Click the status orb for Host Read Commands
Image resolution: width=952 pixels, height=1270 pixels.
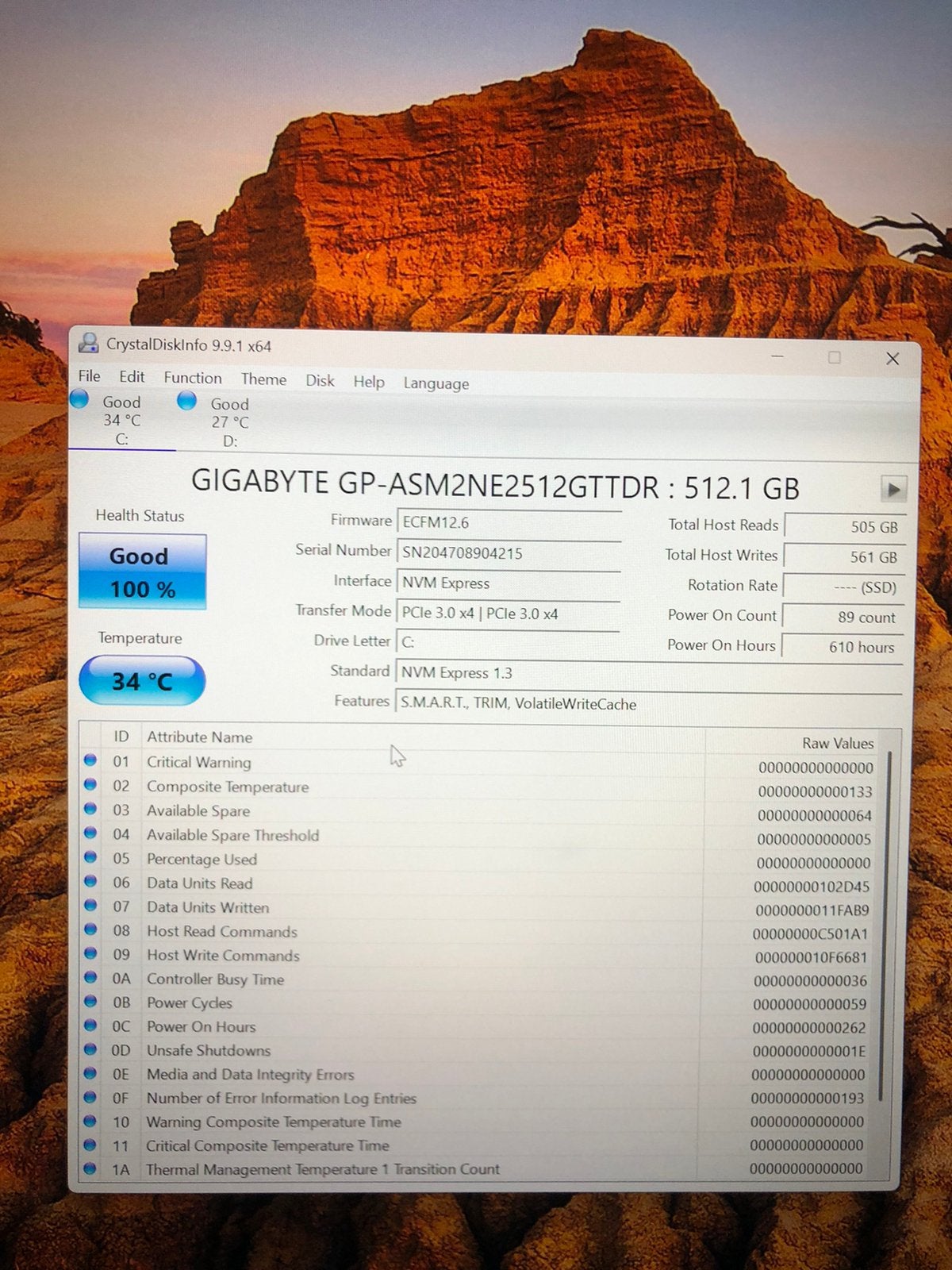pyautogui.click(x=90, y=929)
